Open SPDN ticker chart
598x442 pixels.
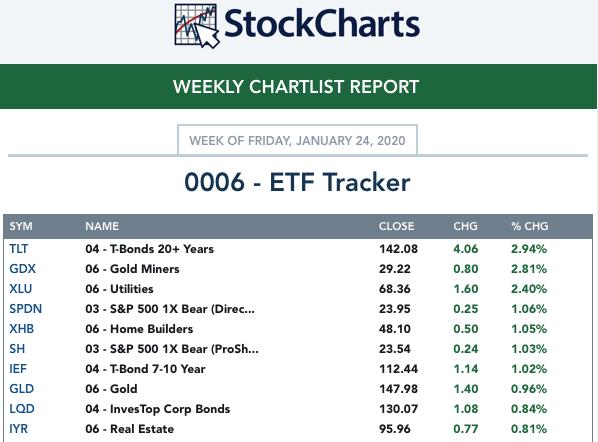coord(26,309)
